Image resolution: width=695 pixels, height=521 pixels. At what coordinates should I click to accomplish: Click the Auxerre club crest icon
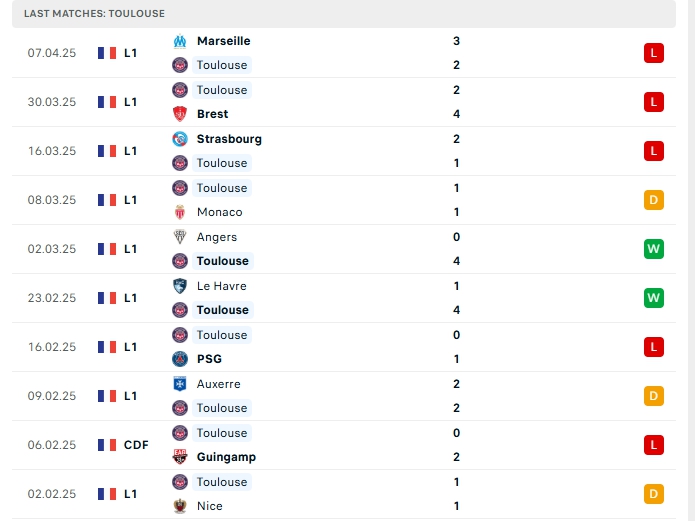(180, 384)
